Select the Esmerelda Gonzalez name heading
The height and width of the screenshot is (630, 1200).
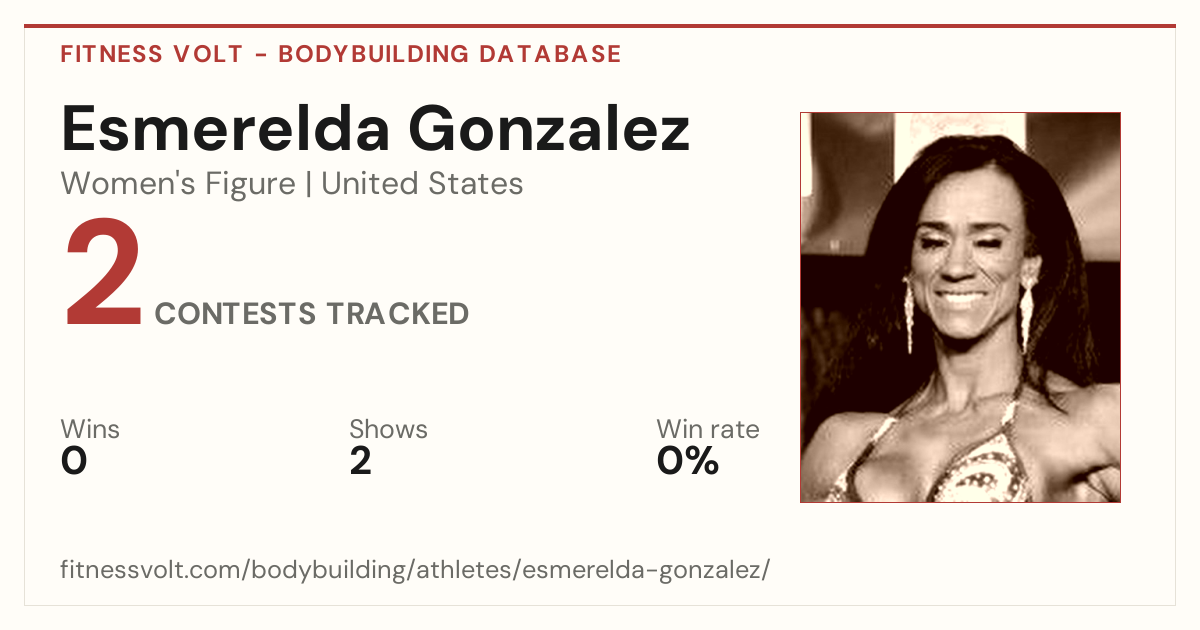click(x=375, y=129)
